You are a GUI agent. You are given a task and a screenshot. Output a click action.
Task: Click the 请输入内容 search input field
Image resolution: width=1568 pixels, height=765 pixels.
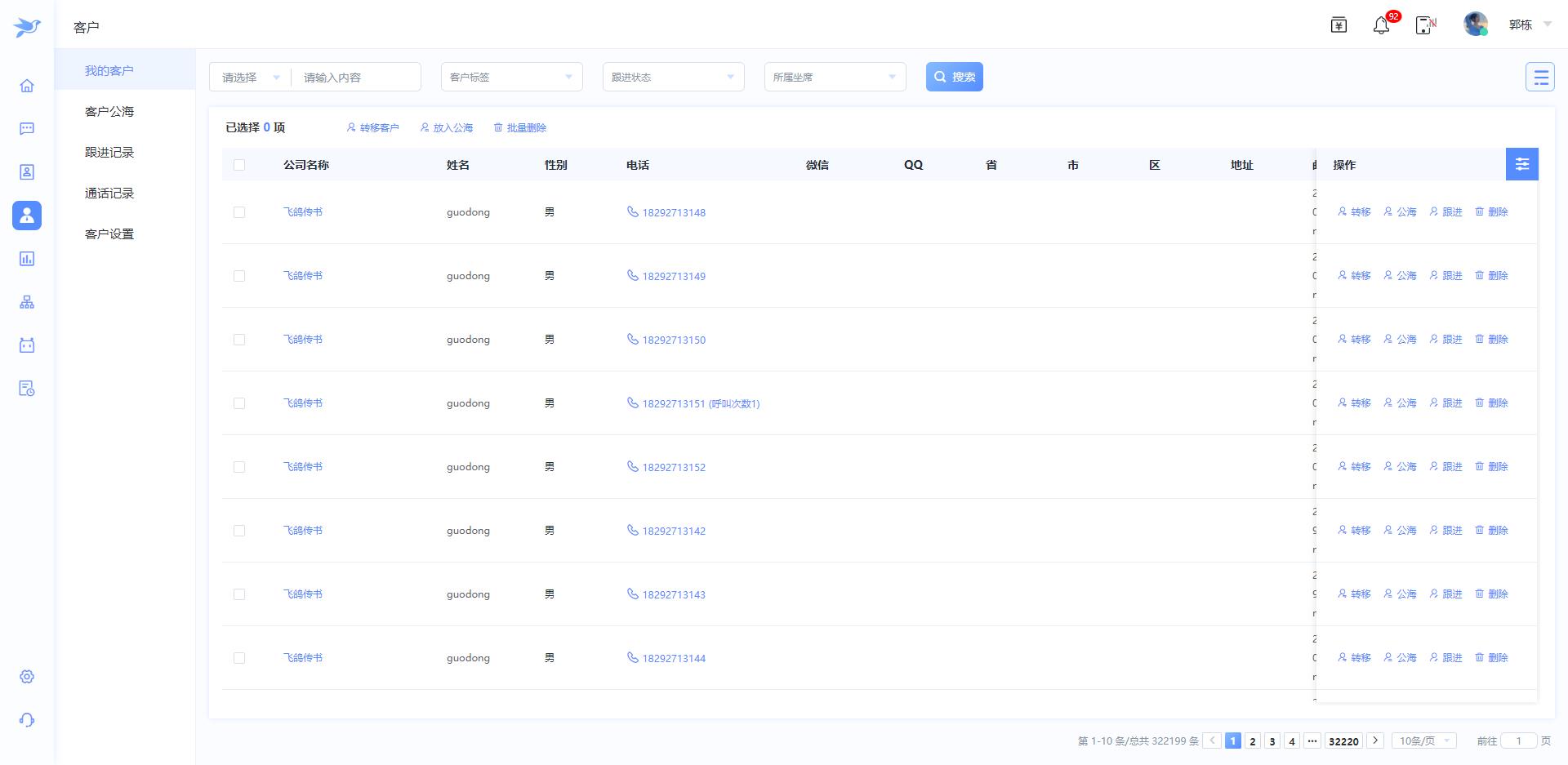pyautogui.click(x=356, y=78)
